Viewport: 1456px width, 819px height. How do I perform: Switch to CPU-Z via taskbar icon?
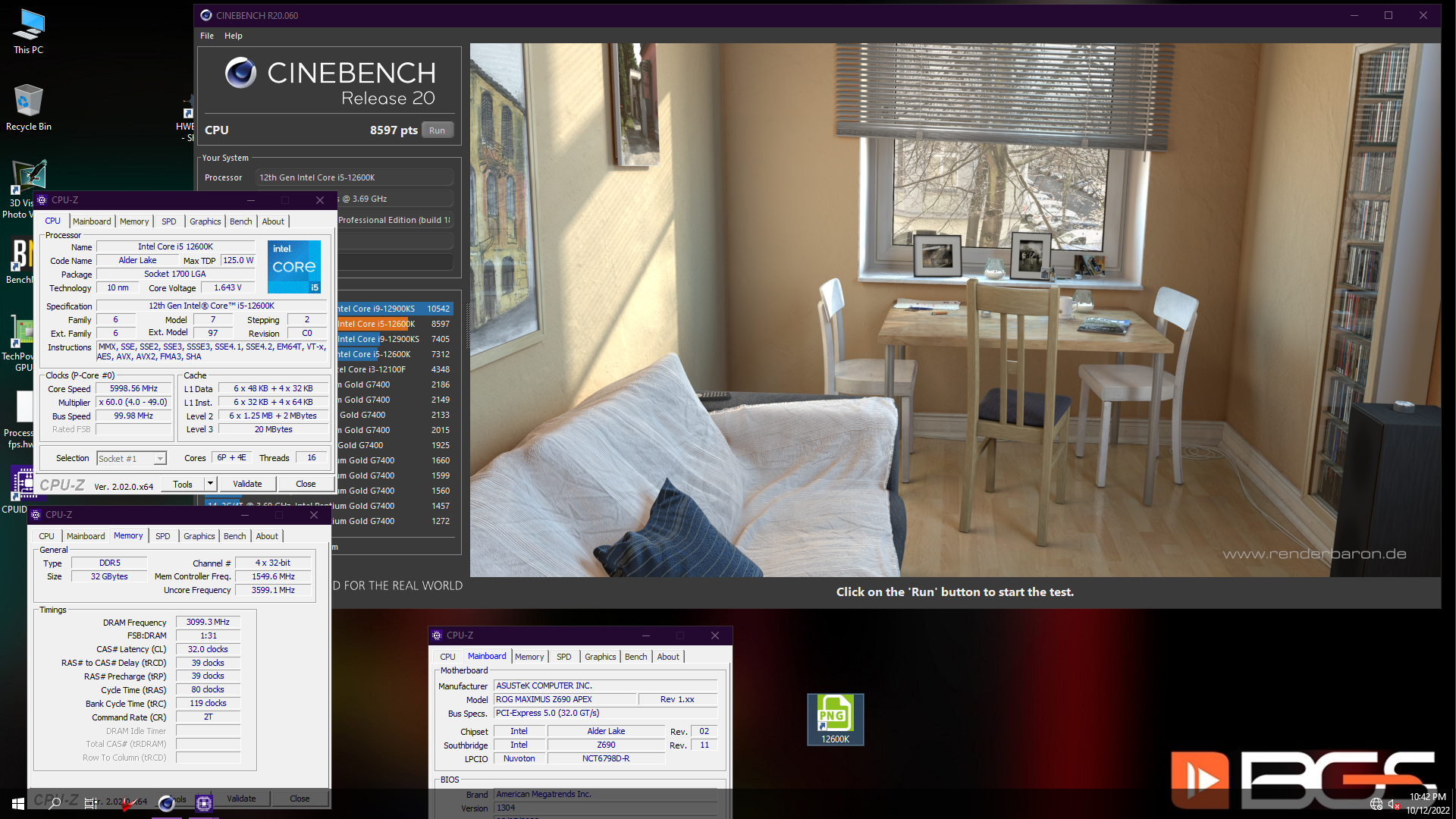[x=203, y=803]
